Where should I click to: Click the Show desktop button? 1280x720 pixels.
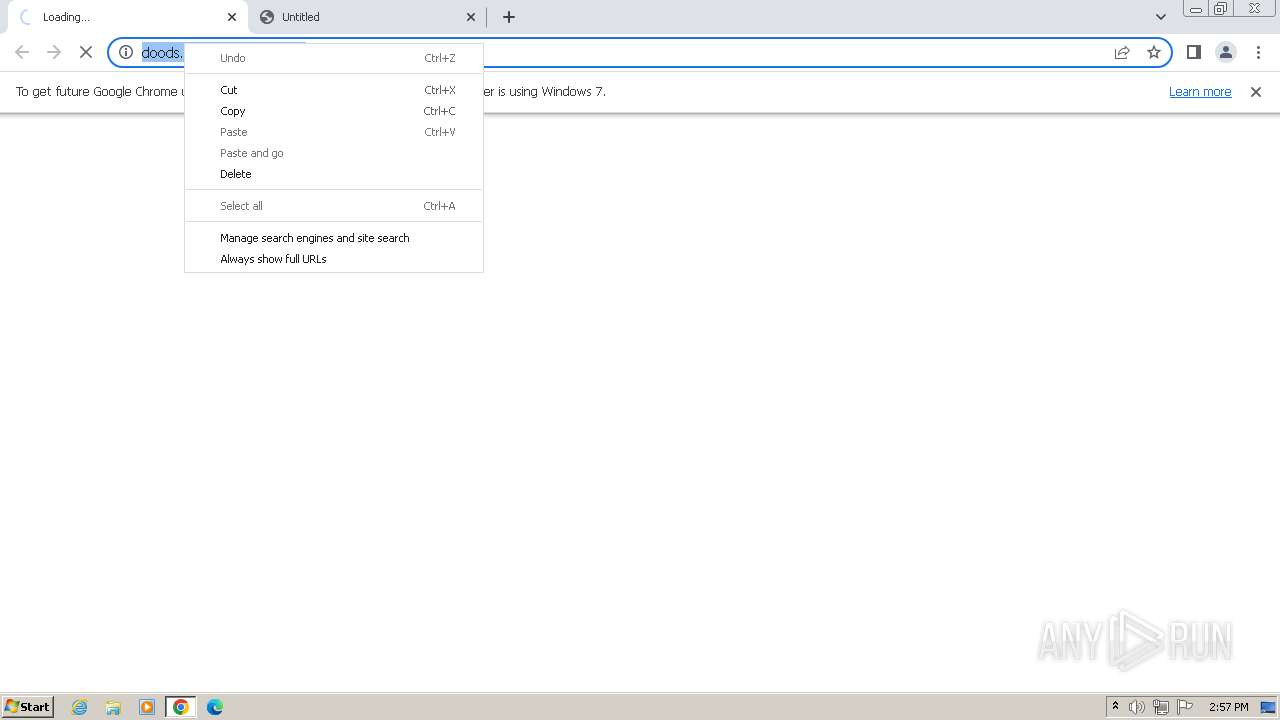point(1270,707)
